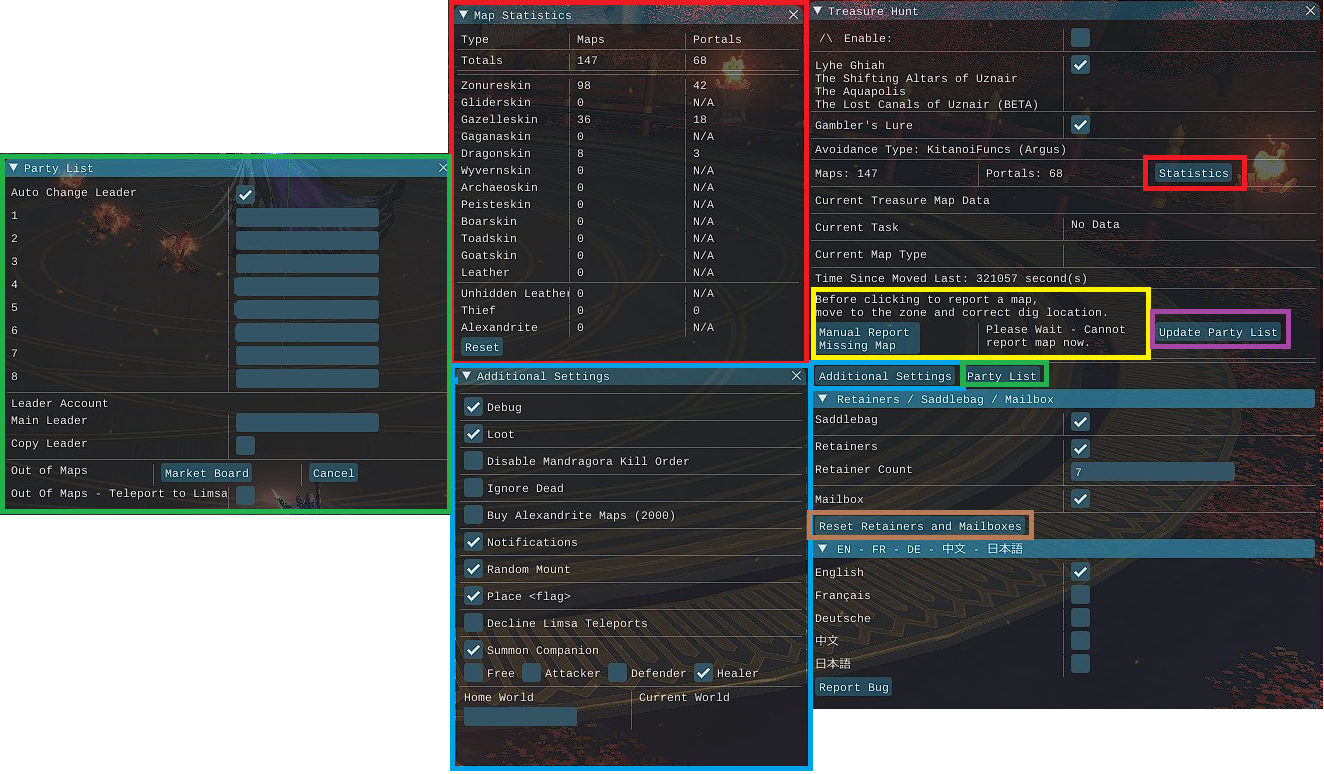This screenshot has width=1324, height=774.
Task: Collapse the Treasure Hunt window
Action: click(817, 11)
